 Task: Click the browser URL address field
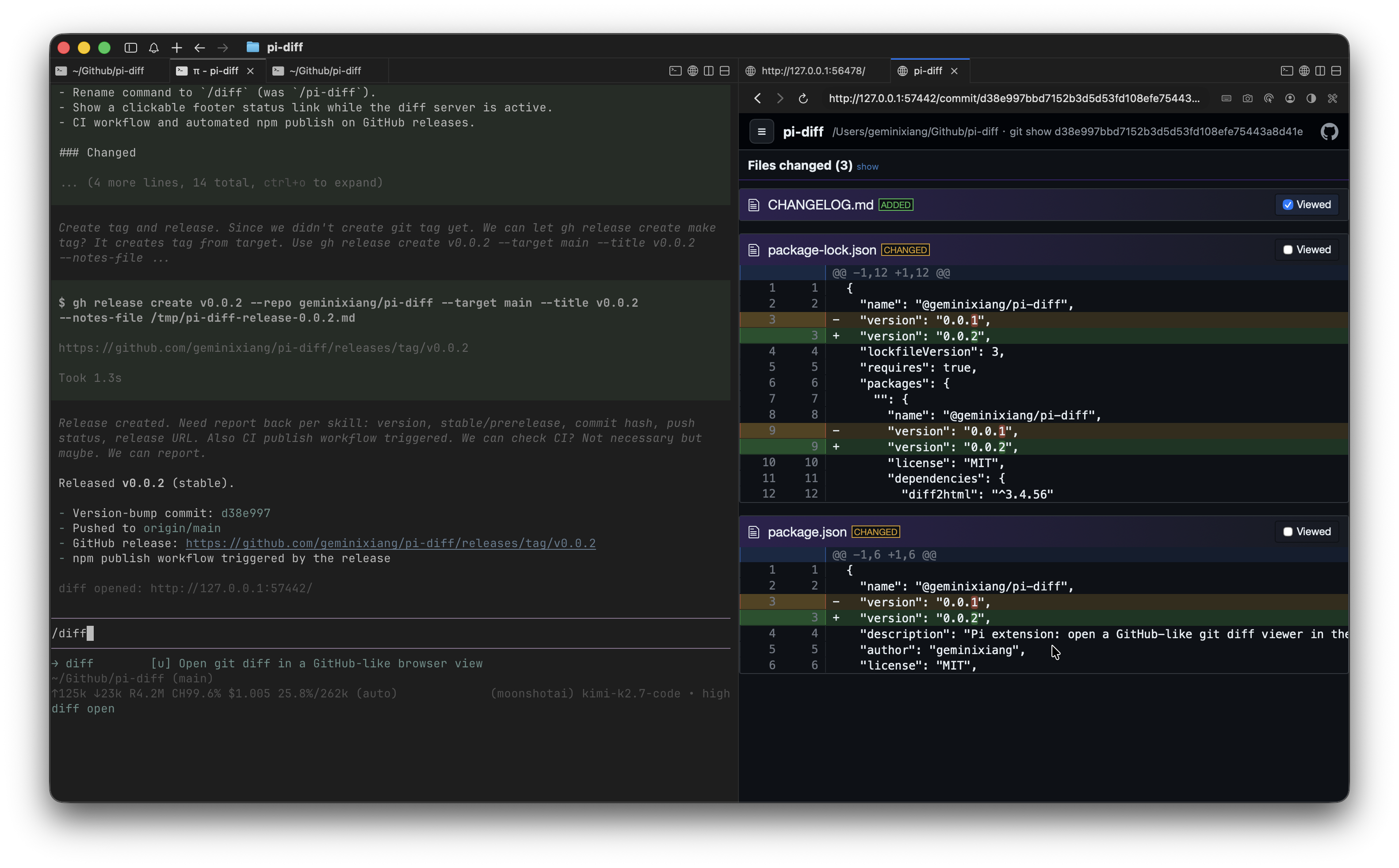(x=1014, y=98)
